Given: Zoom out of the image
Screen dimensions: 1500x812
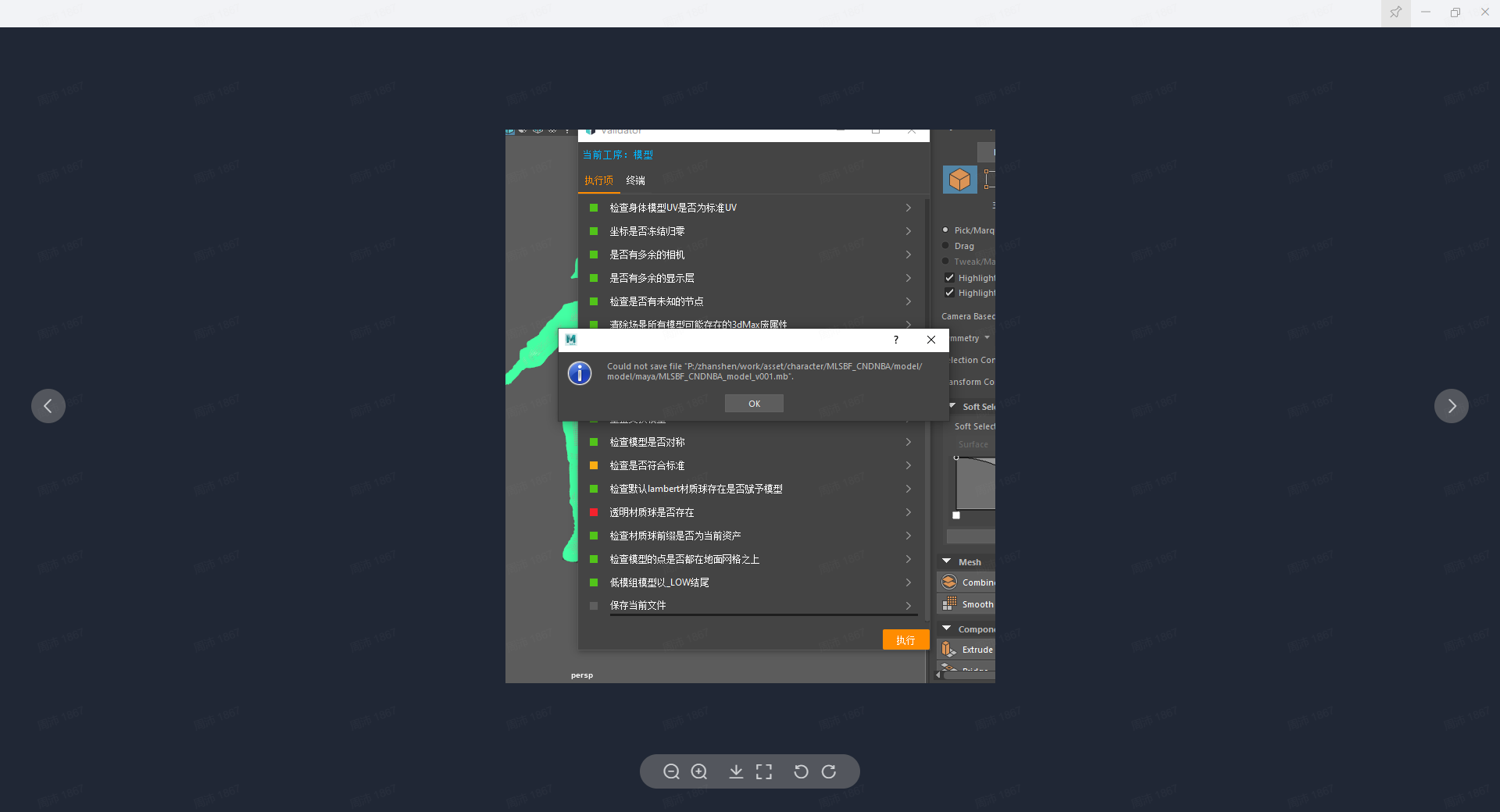Looking at the screenshot, I should point(671,771).
